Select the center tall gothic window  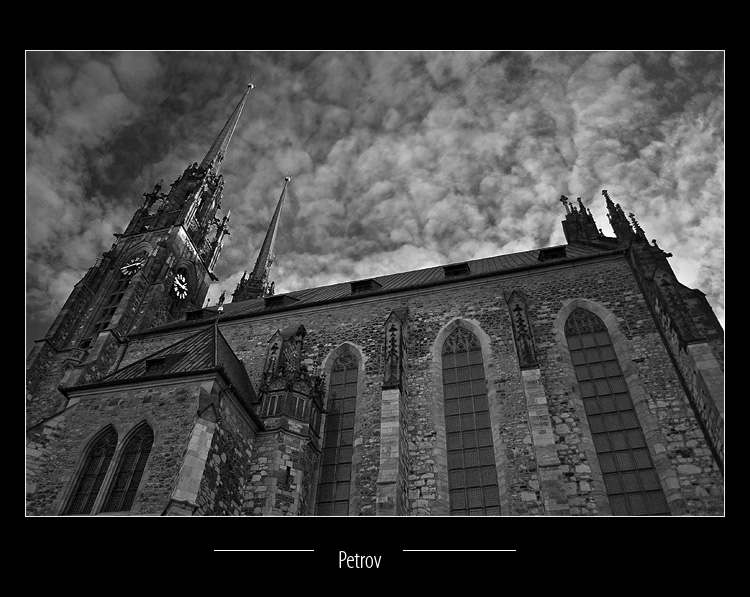[470, 425]
